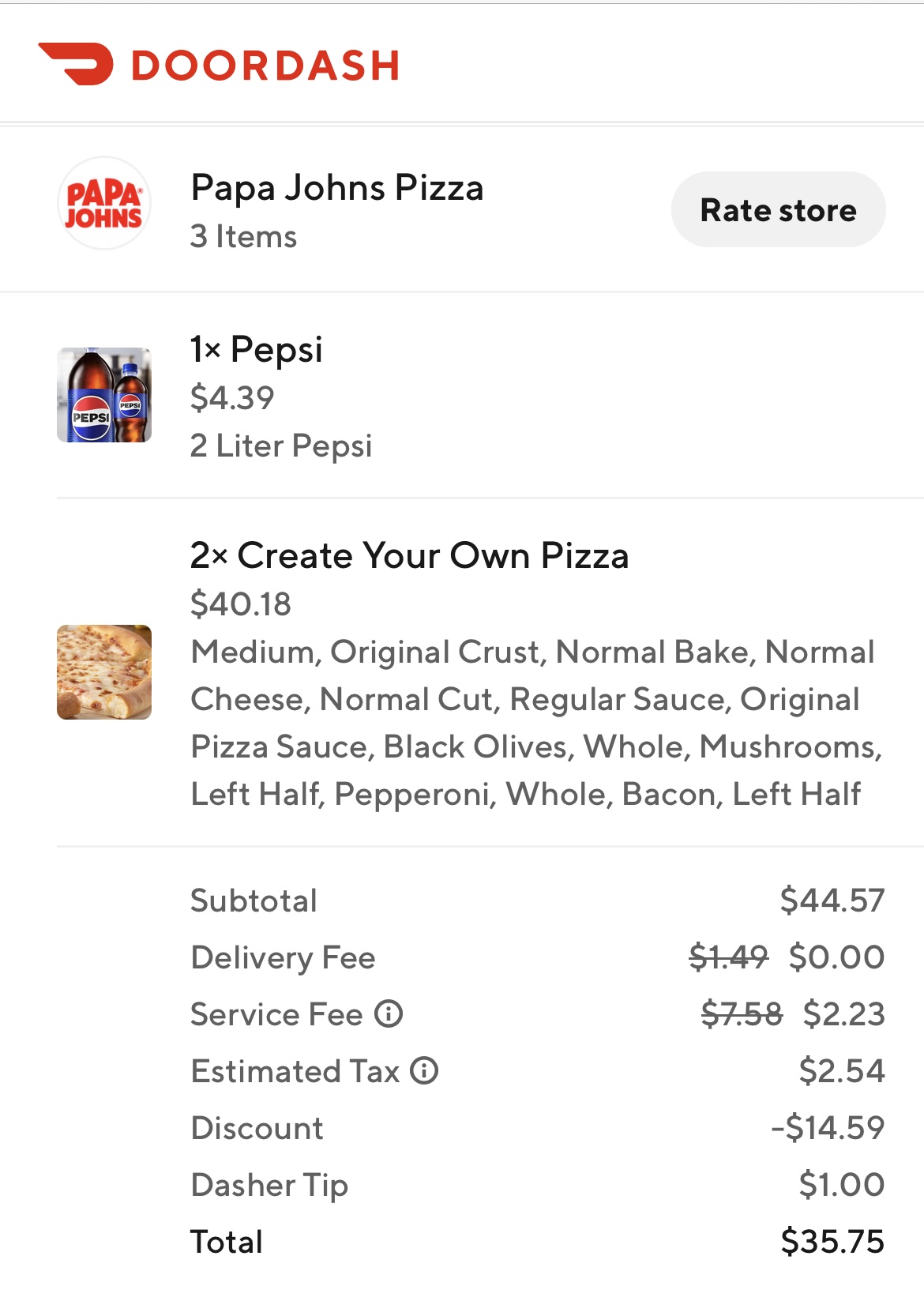The image size is (924, 1301).
Task: Tap the Pepsi price $4.39
Action: pos(232,398)
